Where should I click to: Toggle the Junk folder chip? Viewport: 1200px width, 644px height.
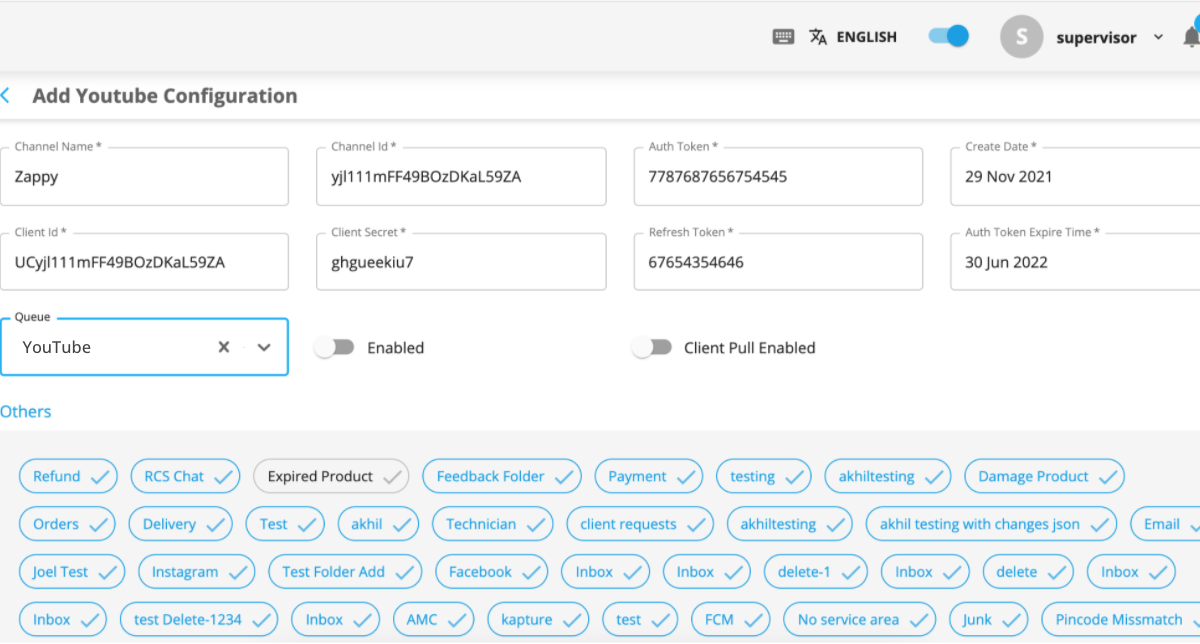pos(989,619)
